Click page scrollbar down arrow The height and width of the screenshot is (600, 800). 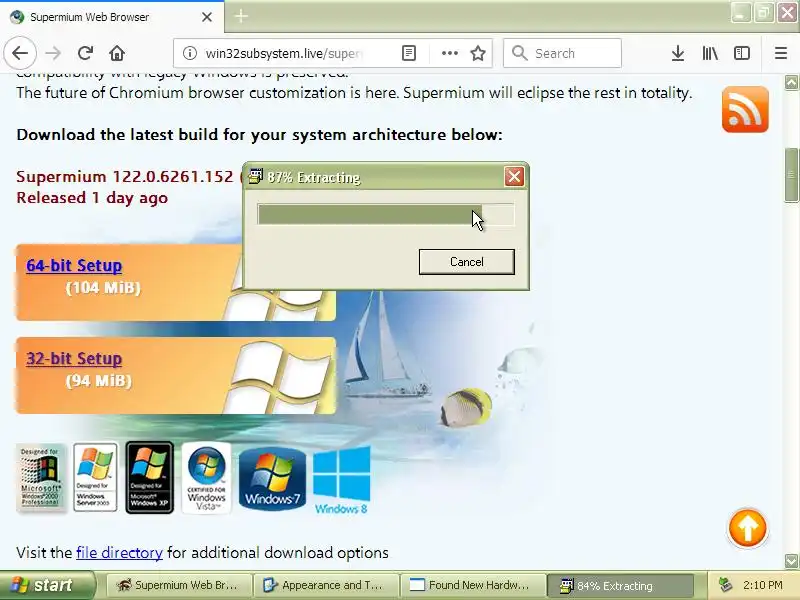791,560
